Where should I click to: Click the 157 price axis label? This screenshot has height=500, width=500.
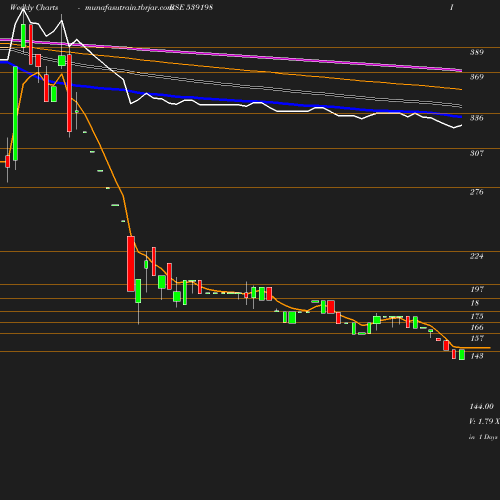click(477, 338)
